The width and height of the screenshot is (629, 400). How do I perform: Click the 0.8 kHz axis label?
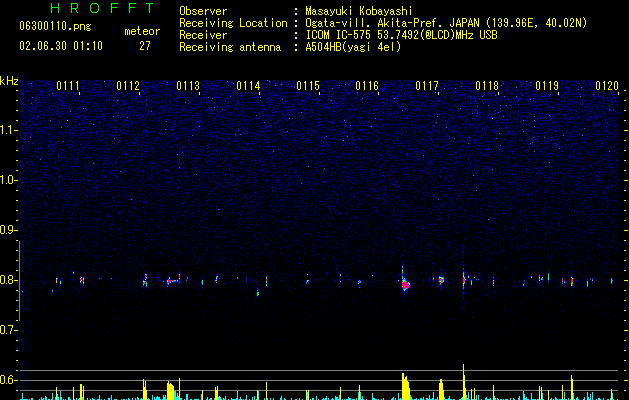point(8,280)
